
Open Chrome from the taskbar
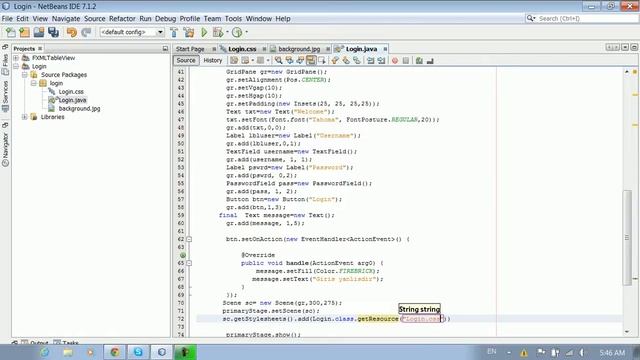click(x=115, y=352)
